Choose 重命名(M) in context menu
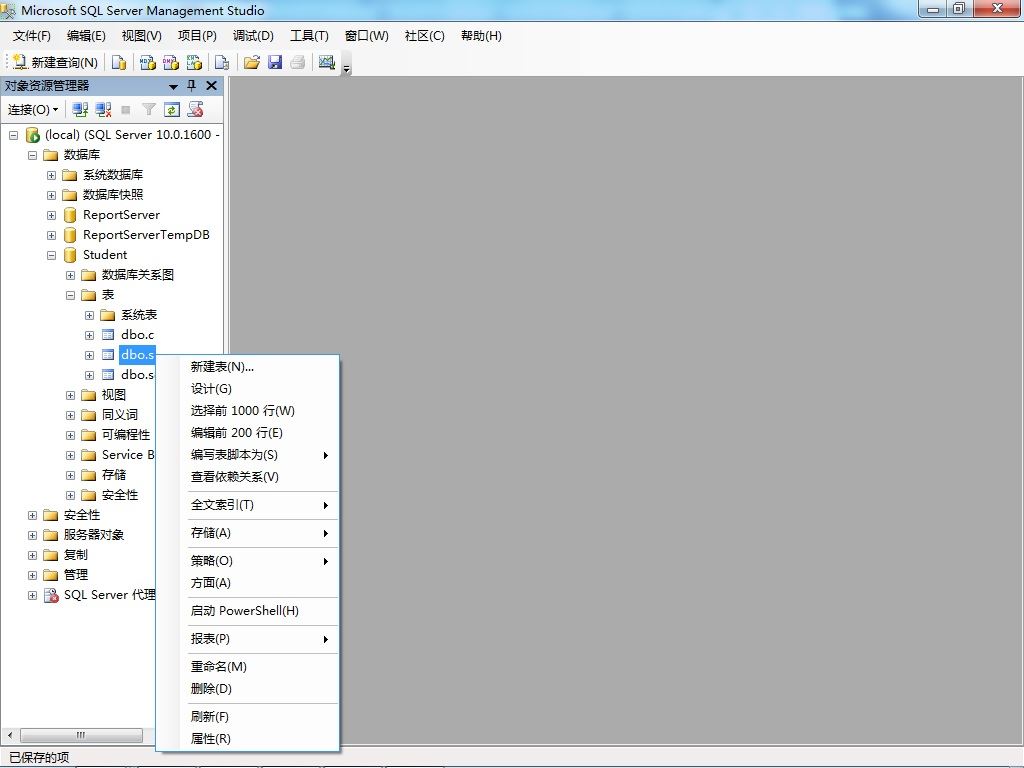1024x768 pixels. click(x=259, y=667)
